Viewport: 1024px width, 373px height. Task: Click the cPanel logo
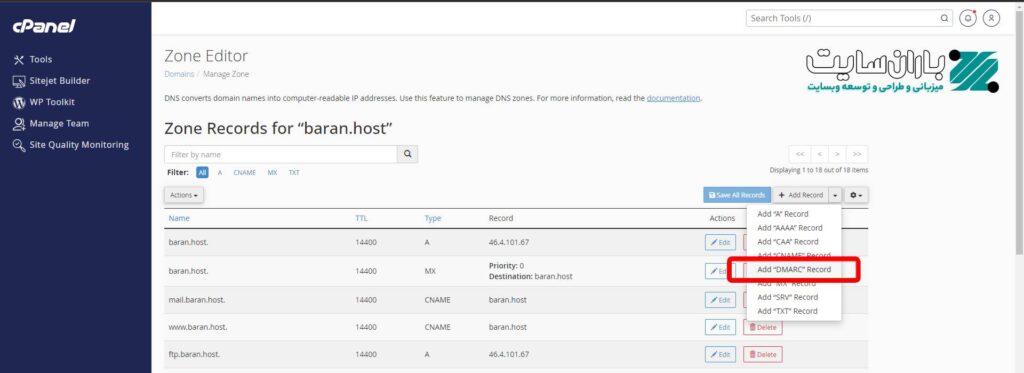pyautogui.click(x=44, y=26)
